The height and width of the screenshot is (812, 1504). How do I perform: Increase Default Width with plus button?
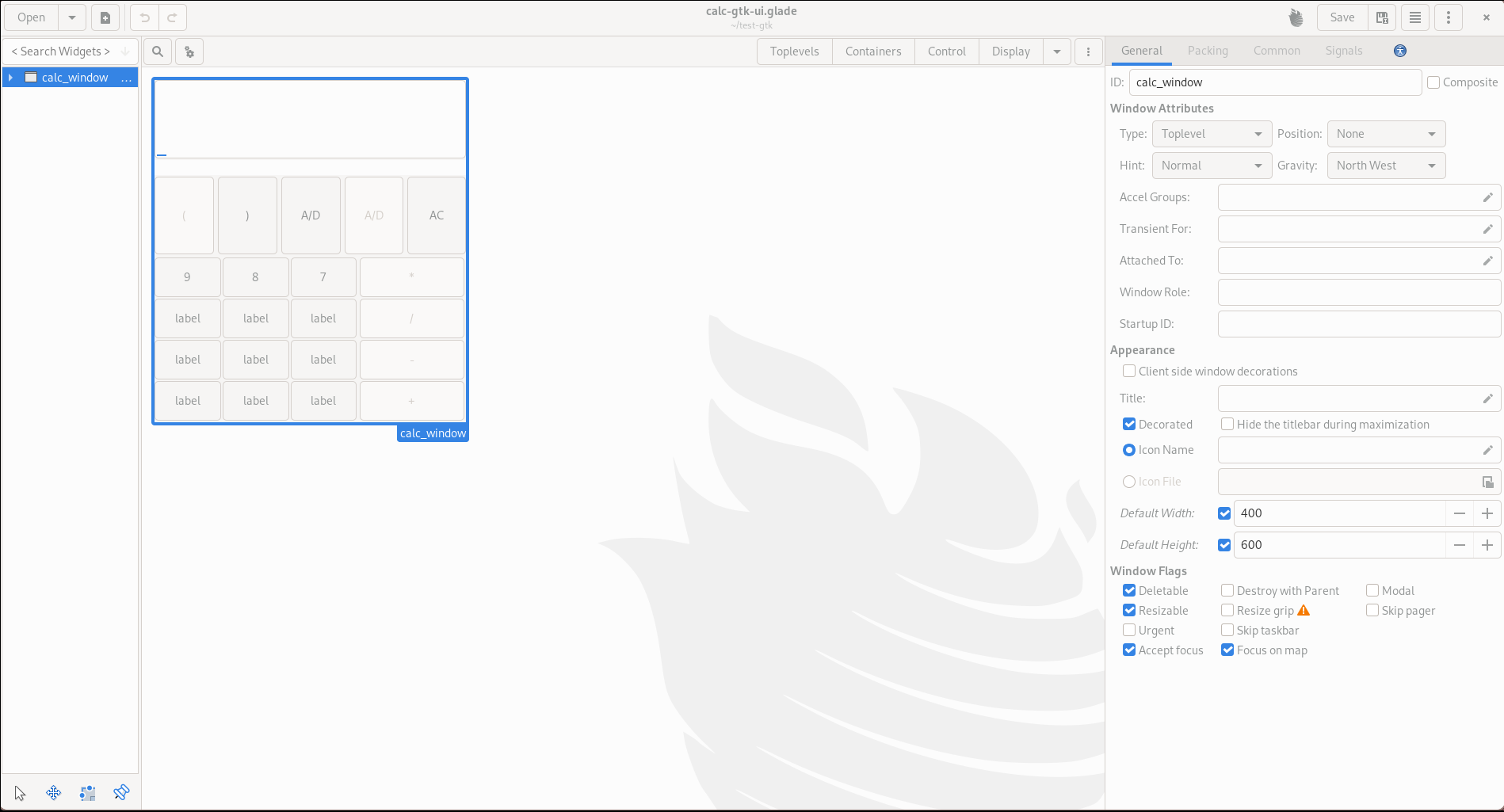coord(1487,513)
